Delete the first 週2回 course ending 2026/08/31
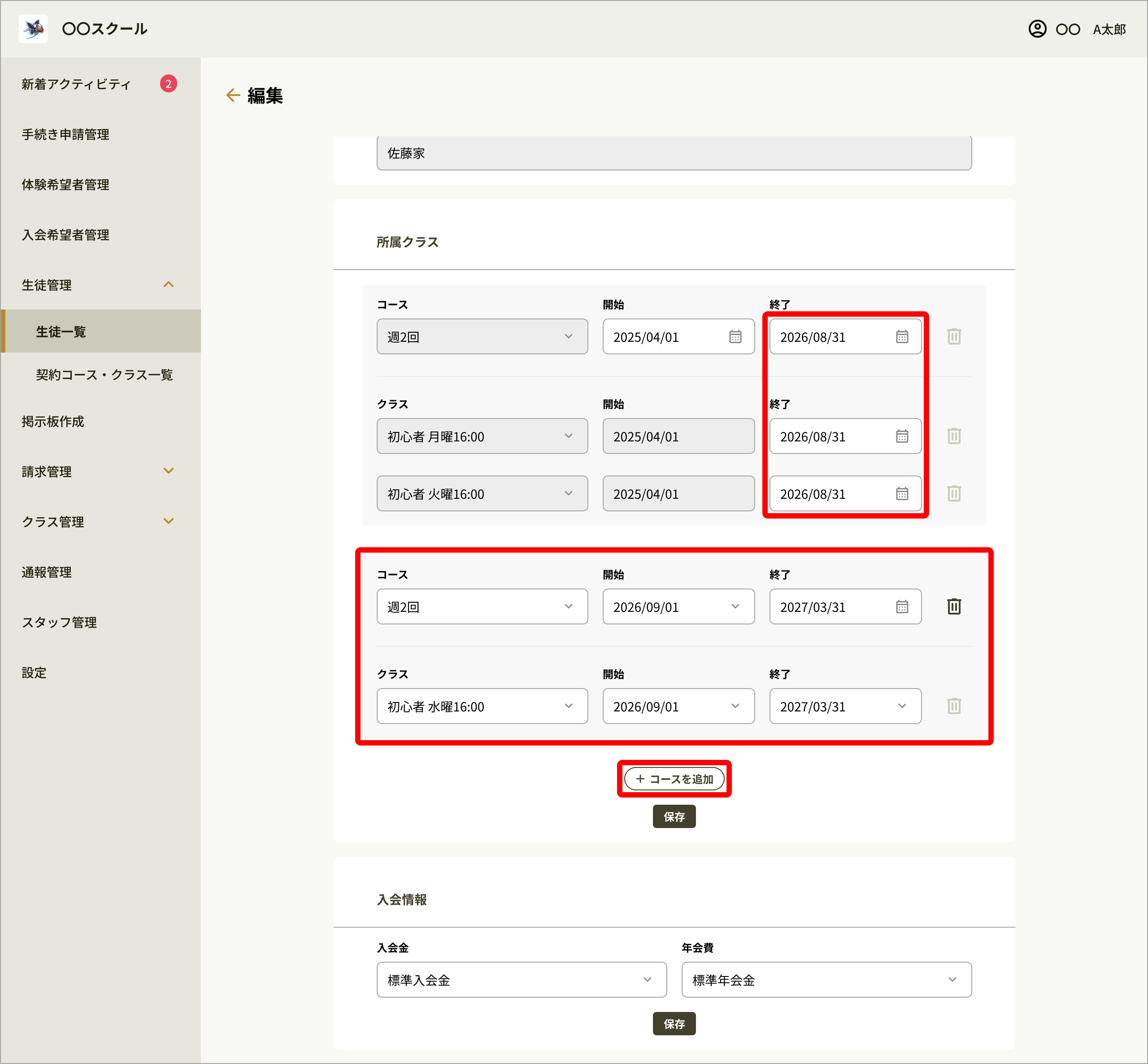This screenshot has width=1148, height=1064. point(954,337)
